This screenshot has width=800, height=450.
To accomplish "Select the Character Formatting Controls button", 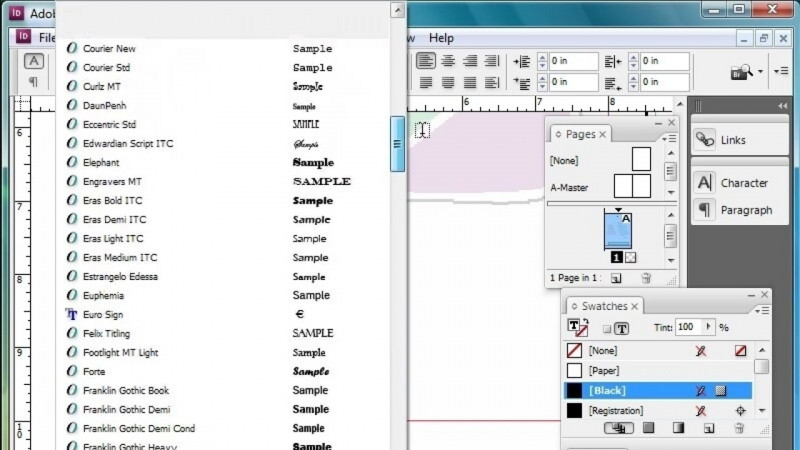I will pos(34,61).
